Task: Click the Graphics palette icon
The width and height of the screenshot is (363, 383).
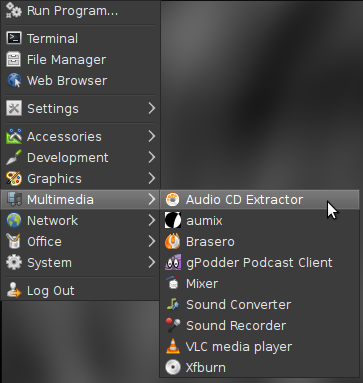Action: (x=14, y=178)
